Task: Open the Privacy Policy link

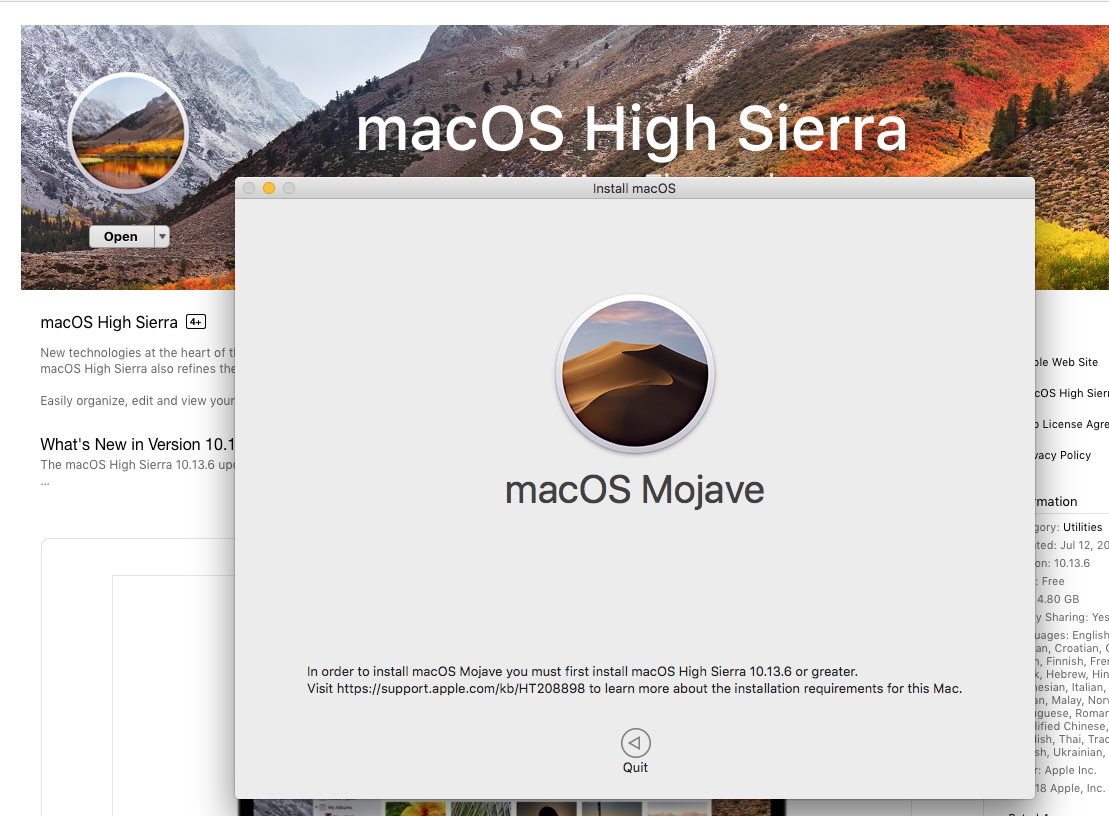Action: pos(1064,455)
